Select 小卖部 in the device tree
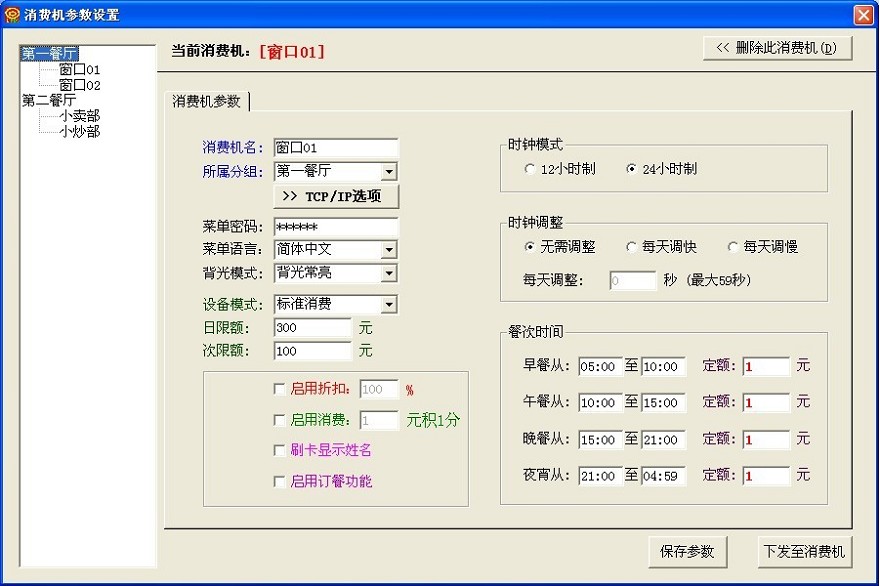This screenshot has height=586, width=880. [x=79, y=116]
